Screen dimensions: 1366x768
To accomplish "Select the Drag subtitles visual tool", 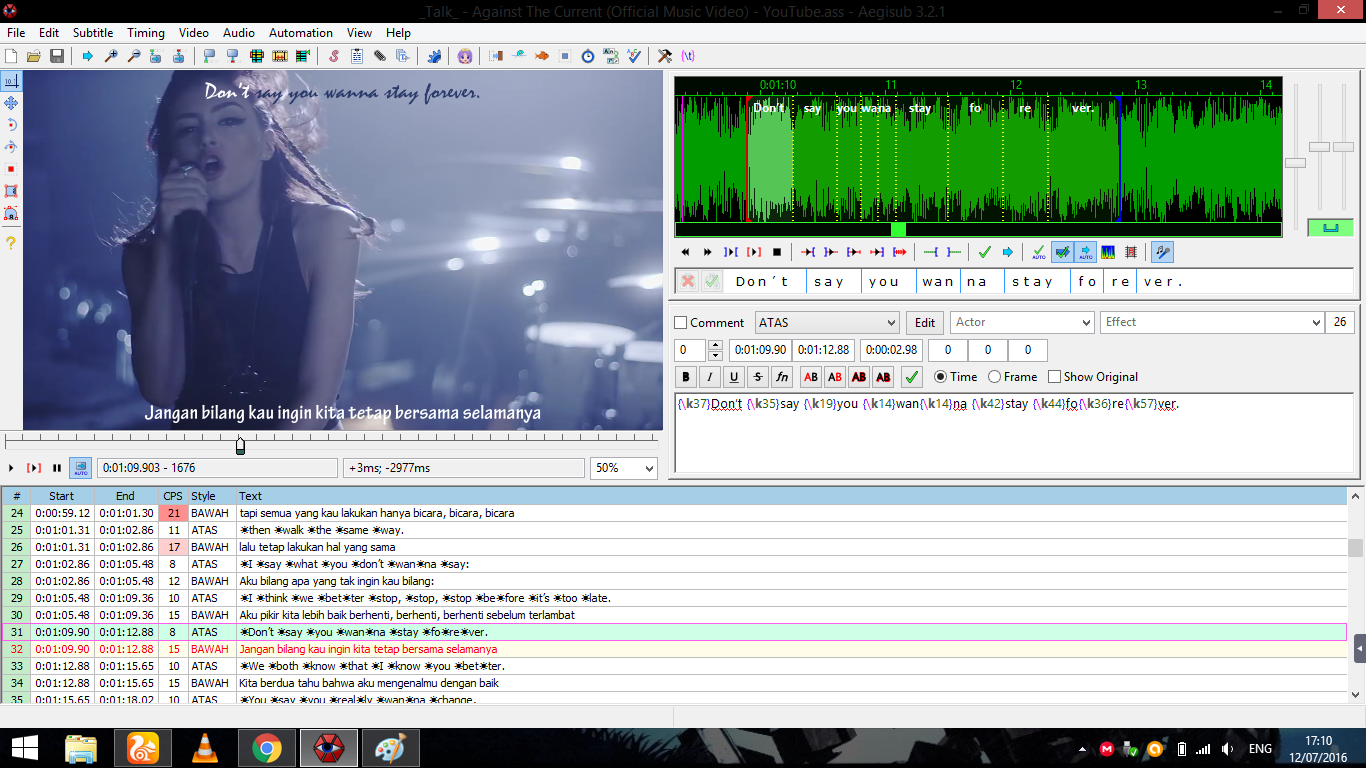I will point(11,103).
